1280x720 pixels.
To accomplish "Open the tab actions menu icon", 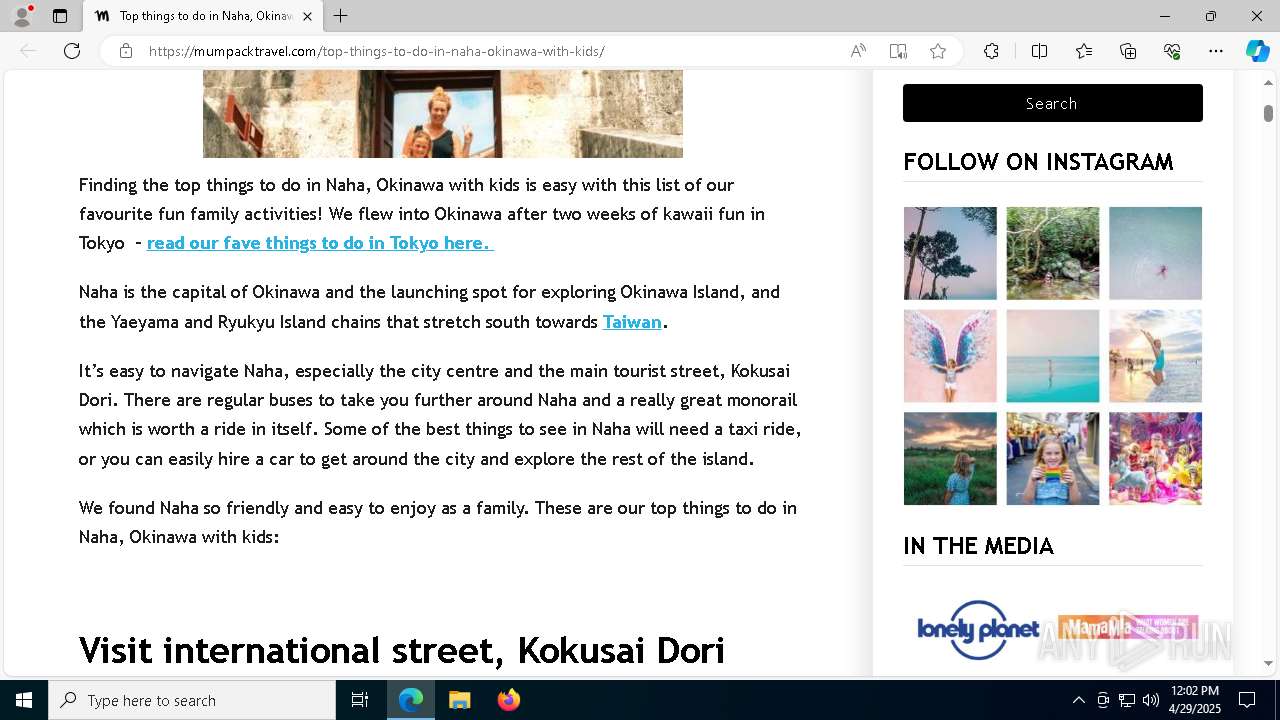I will [60, 16].
